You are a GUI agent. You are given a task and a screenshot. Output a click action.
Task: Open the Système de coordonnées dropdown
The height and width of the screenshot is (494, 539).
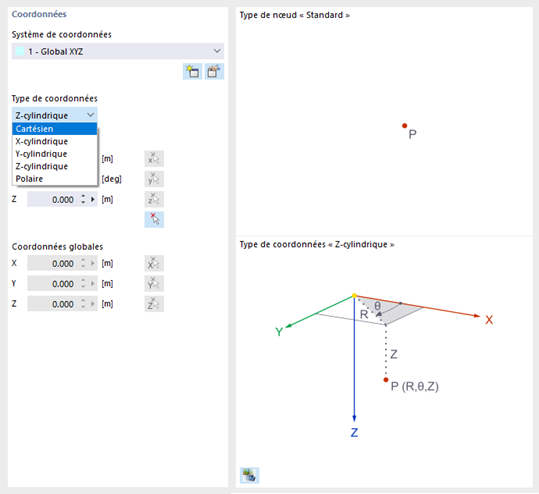[118, 51]
